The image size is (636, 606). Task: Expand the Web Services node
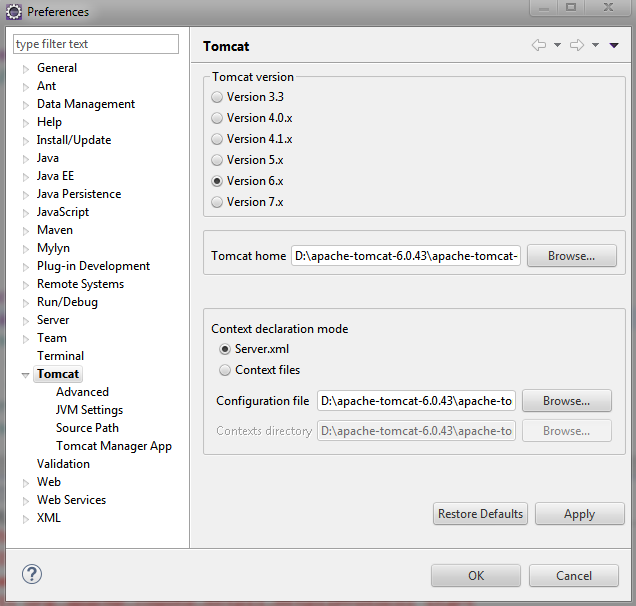[26, 501]
